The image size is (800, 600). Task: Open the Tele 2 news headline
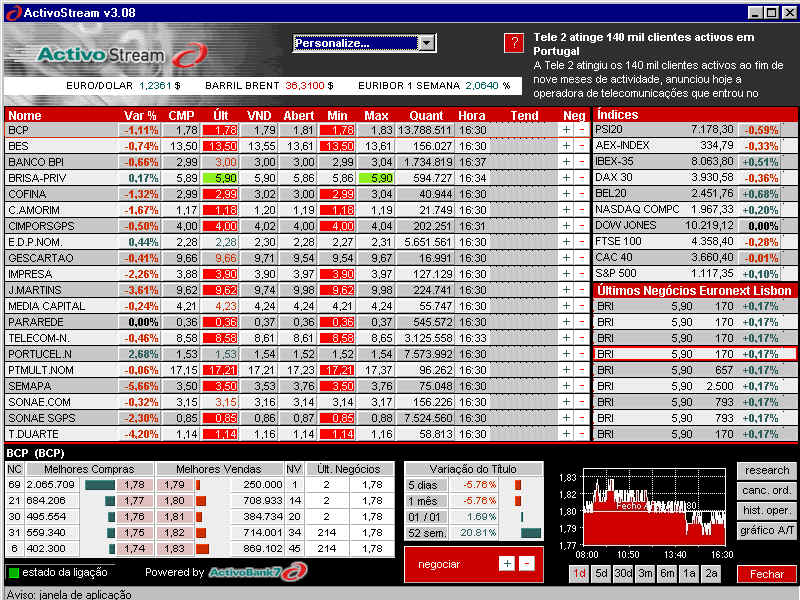click(x=643, y=44)
